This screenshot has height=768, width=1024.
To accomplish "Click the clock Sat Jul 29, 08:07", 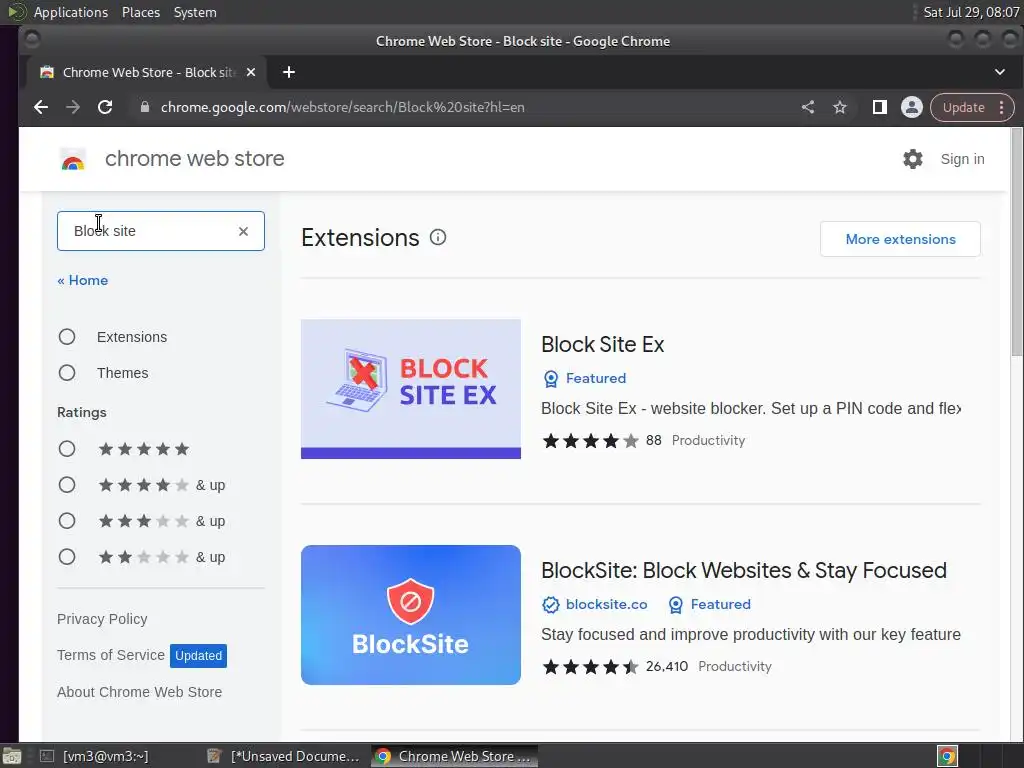I will click(970, 12).
